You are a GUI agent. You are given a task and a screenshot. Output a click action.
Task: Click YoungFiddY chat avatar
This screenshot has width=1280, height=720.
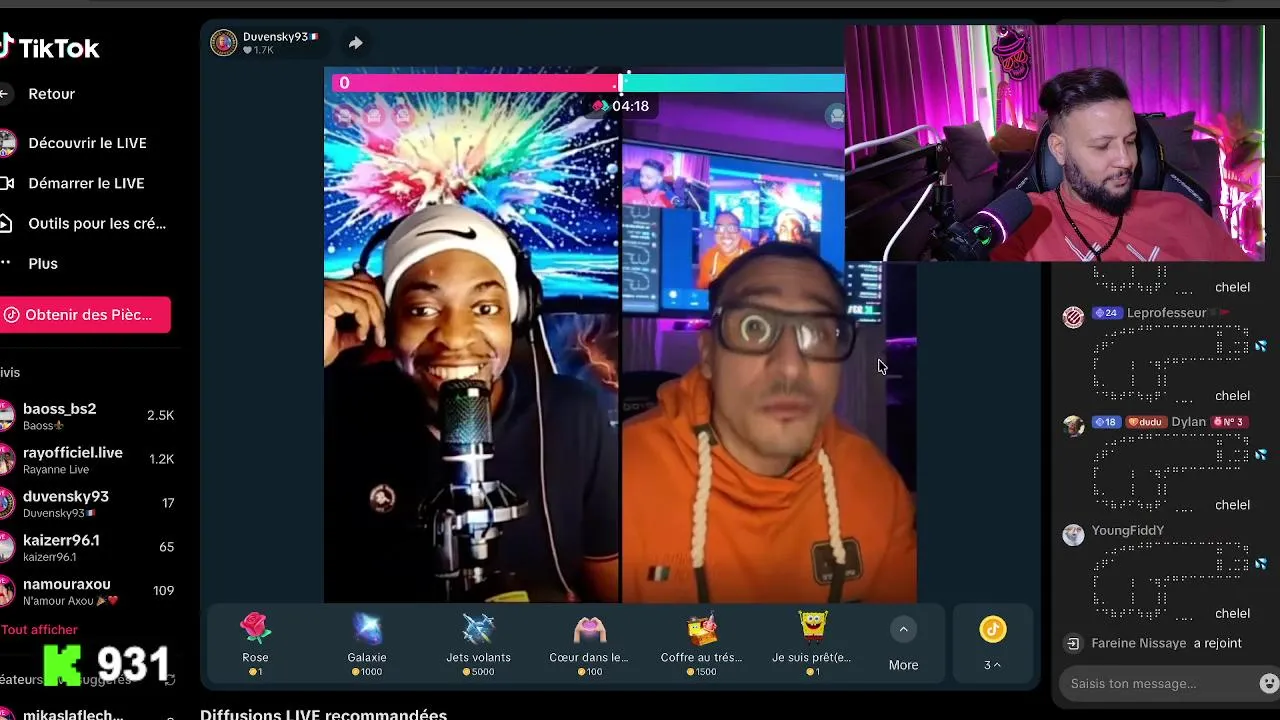pyautogui.click(x=1073, y=535)
